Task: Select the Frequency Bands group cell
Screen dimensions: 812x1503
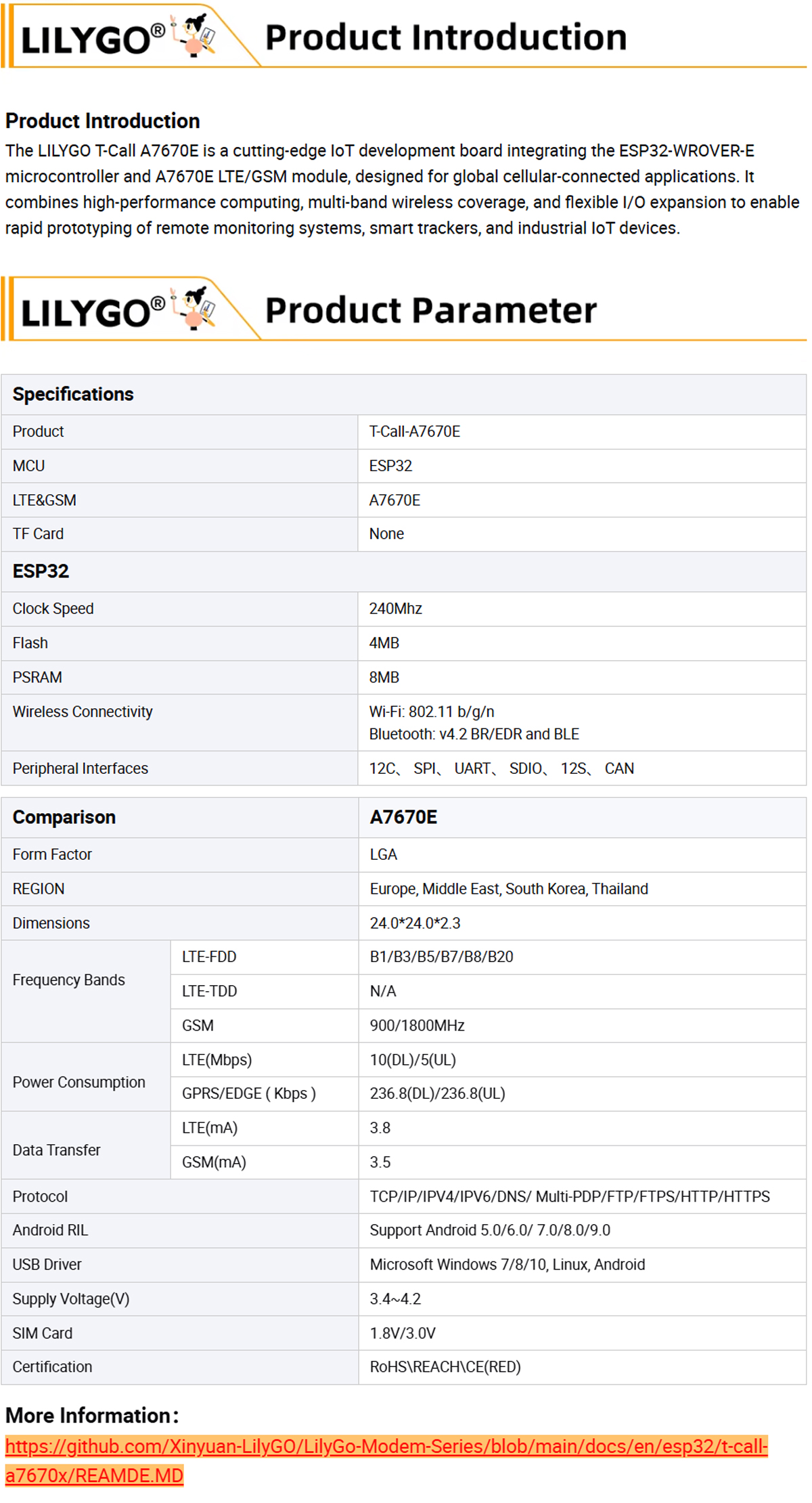Action: 69,980
